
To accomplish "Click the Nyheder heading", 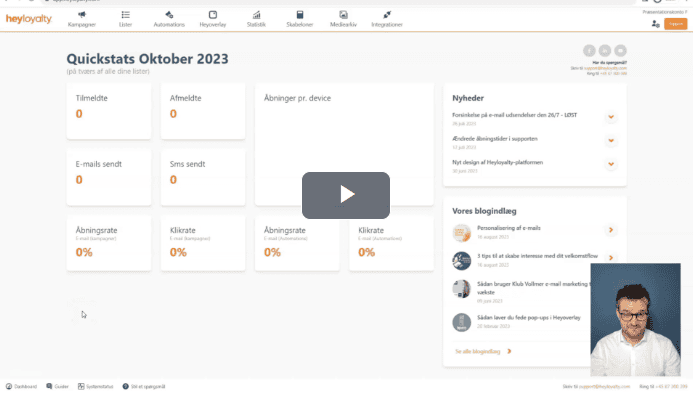I will coord(468,98).
